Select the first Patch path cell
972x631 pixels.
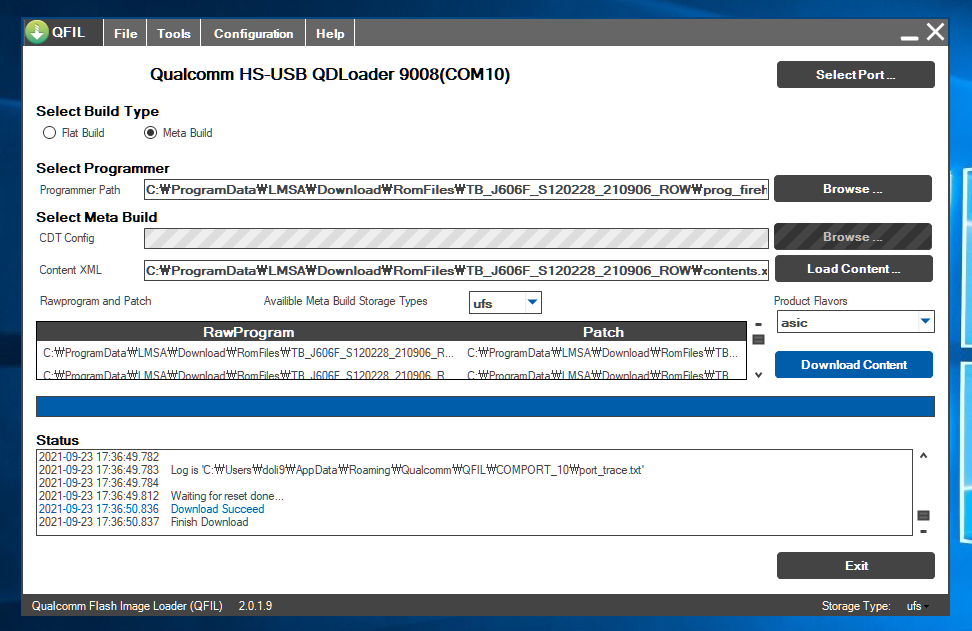(x=603, y=353)
